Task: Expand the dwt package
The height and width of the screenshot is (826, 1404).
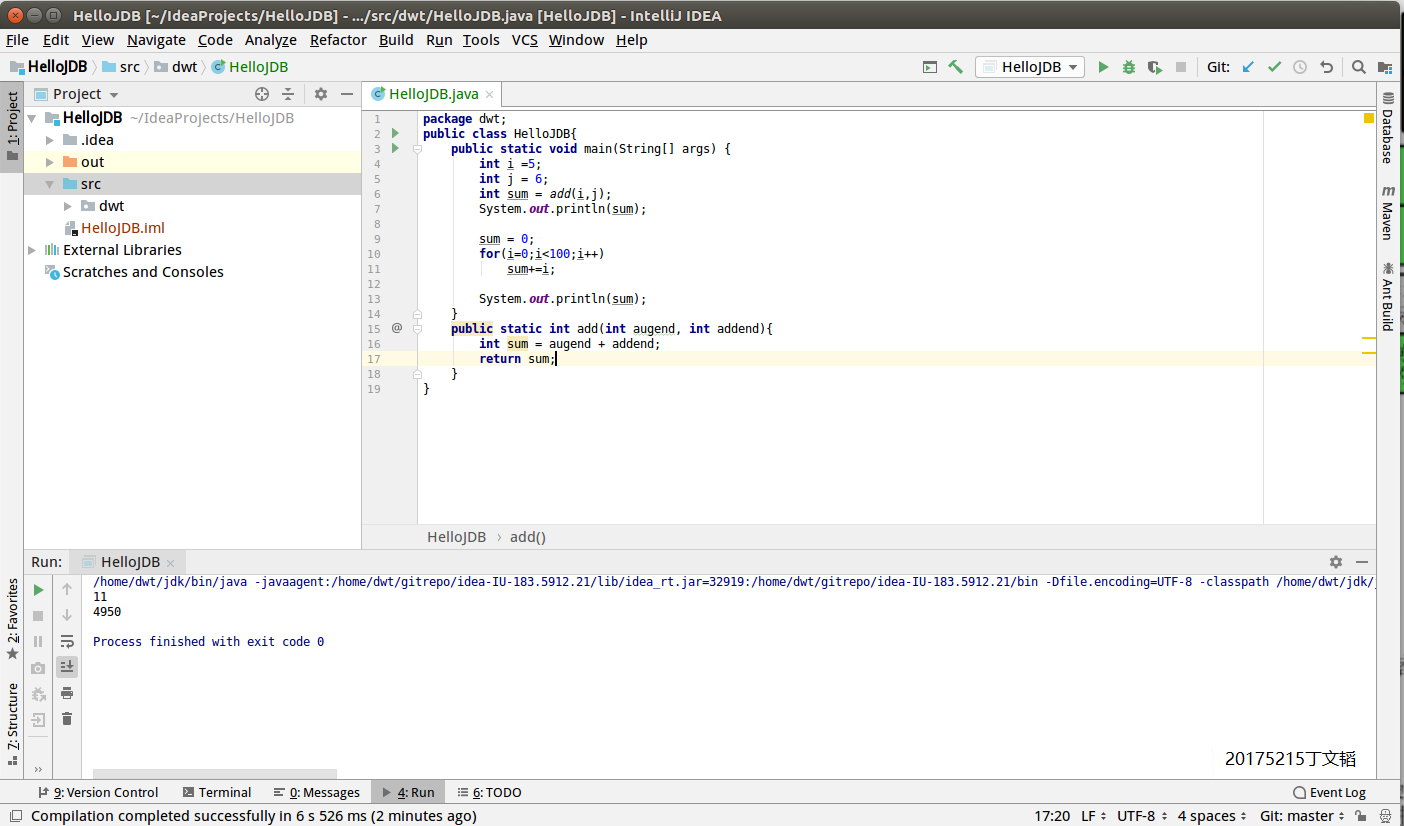Action: [x=68, y=206]
